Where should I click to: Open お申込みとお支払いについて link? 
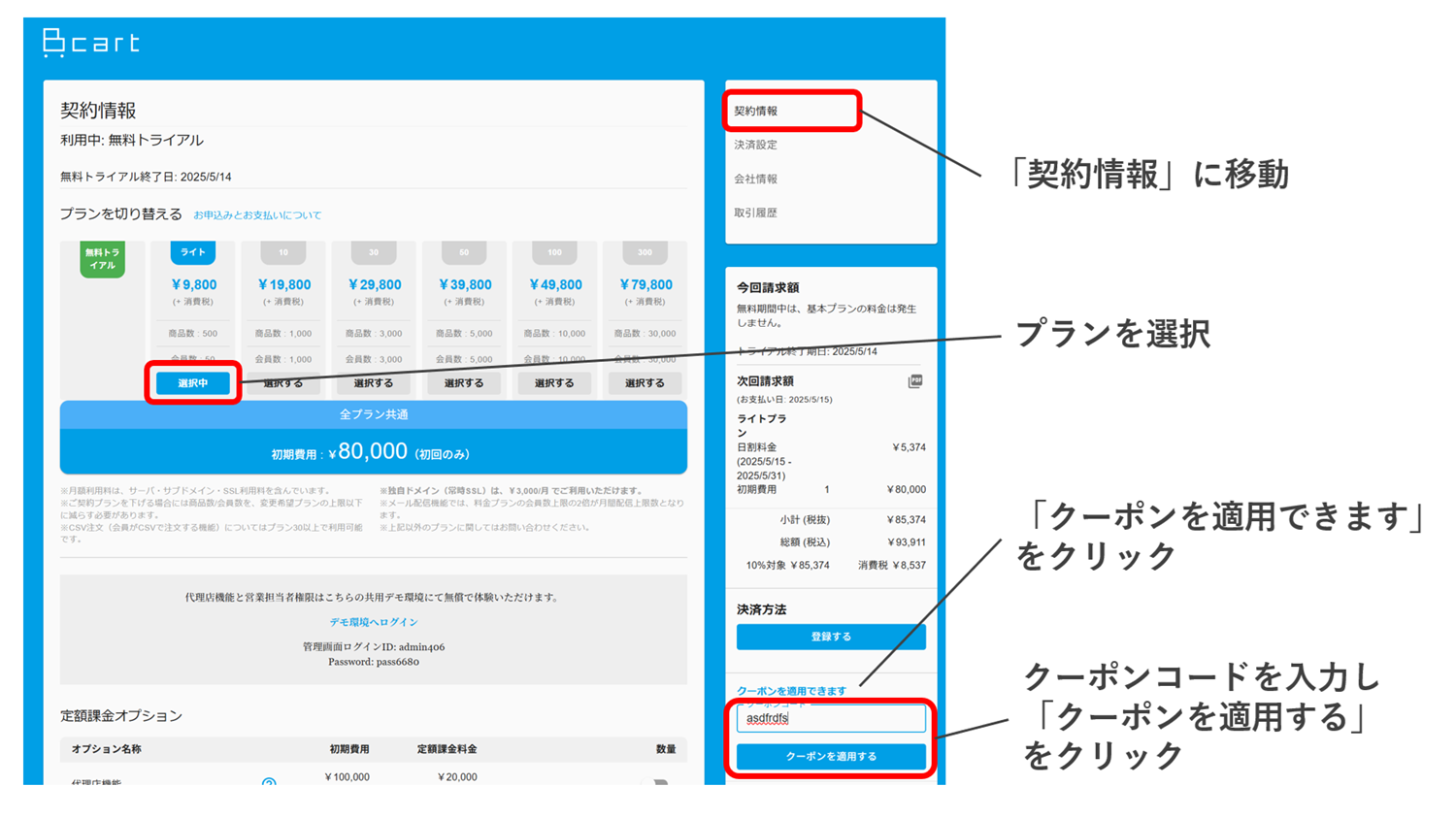coord(257,215)
